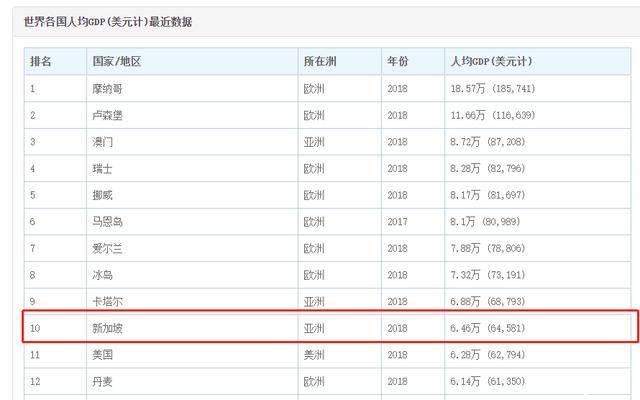Choose 挪威 from the table

103,195
